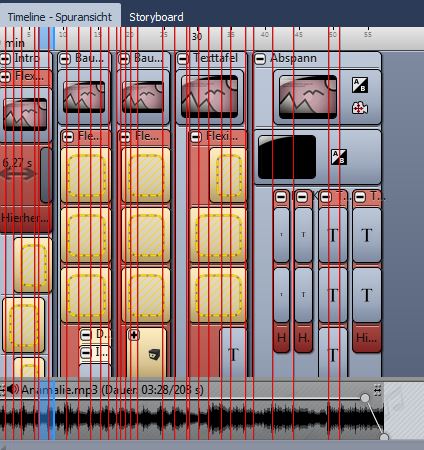
Task: Select the Texttafel chapter image thumbnail
Action: pyautogui.click(x=210, y=96)
